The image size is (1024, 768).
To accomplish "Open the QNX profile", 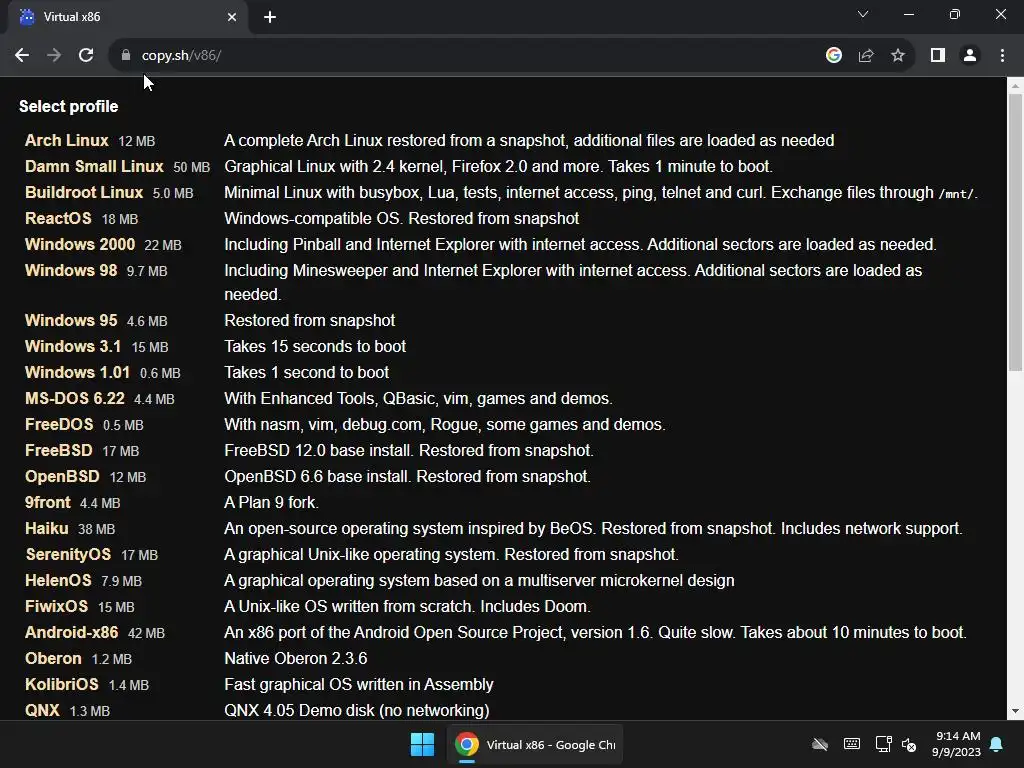I will [42, 711].
